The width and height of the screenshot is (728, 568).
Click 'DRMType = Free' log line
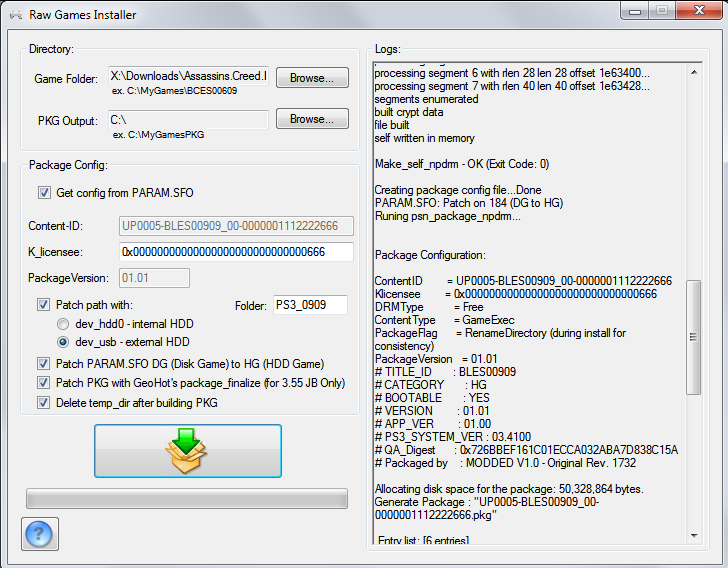tap(429, 307)
